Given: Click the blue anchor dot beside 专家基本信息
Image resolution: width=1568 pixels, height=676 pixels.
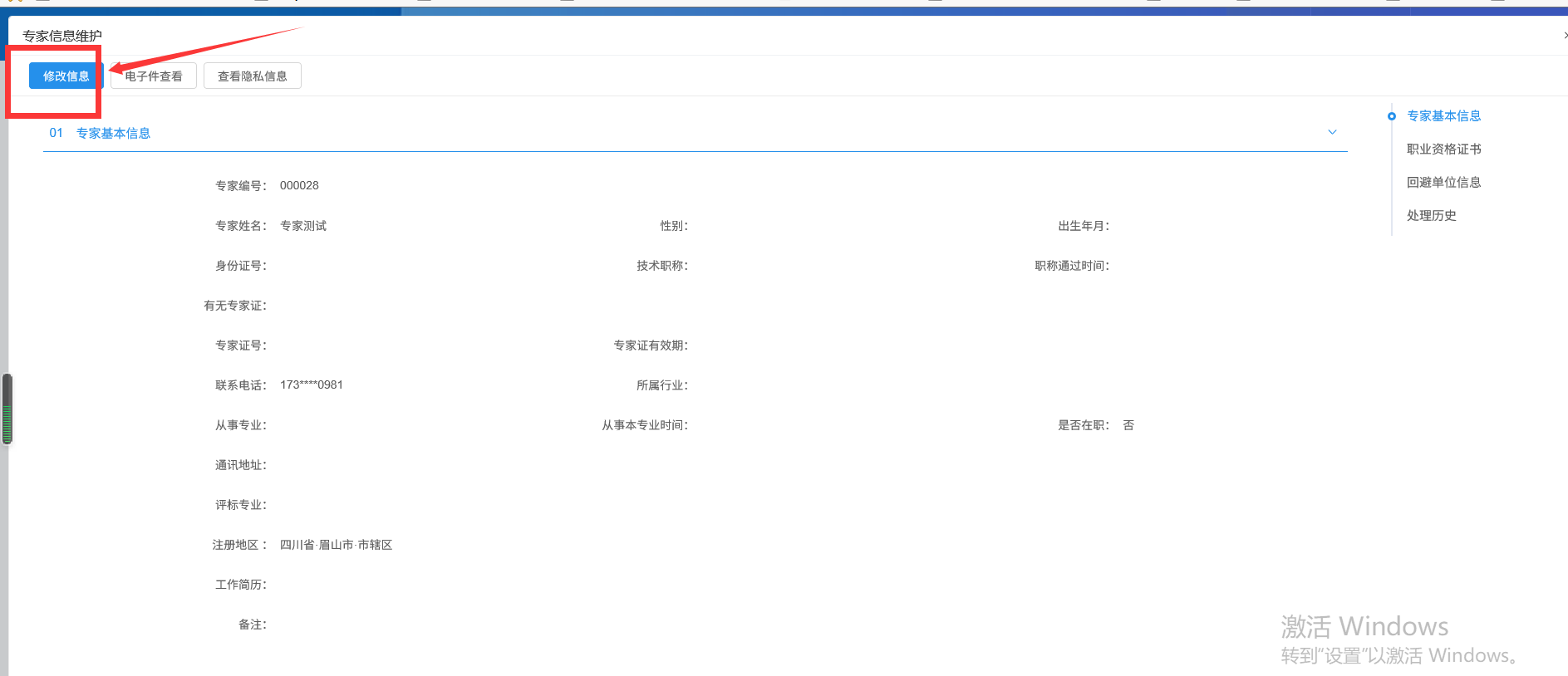Looking at the screenshot, I should [1392, 116].
